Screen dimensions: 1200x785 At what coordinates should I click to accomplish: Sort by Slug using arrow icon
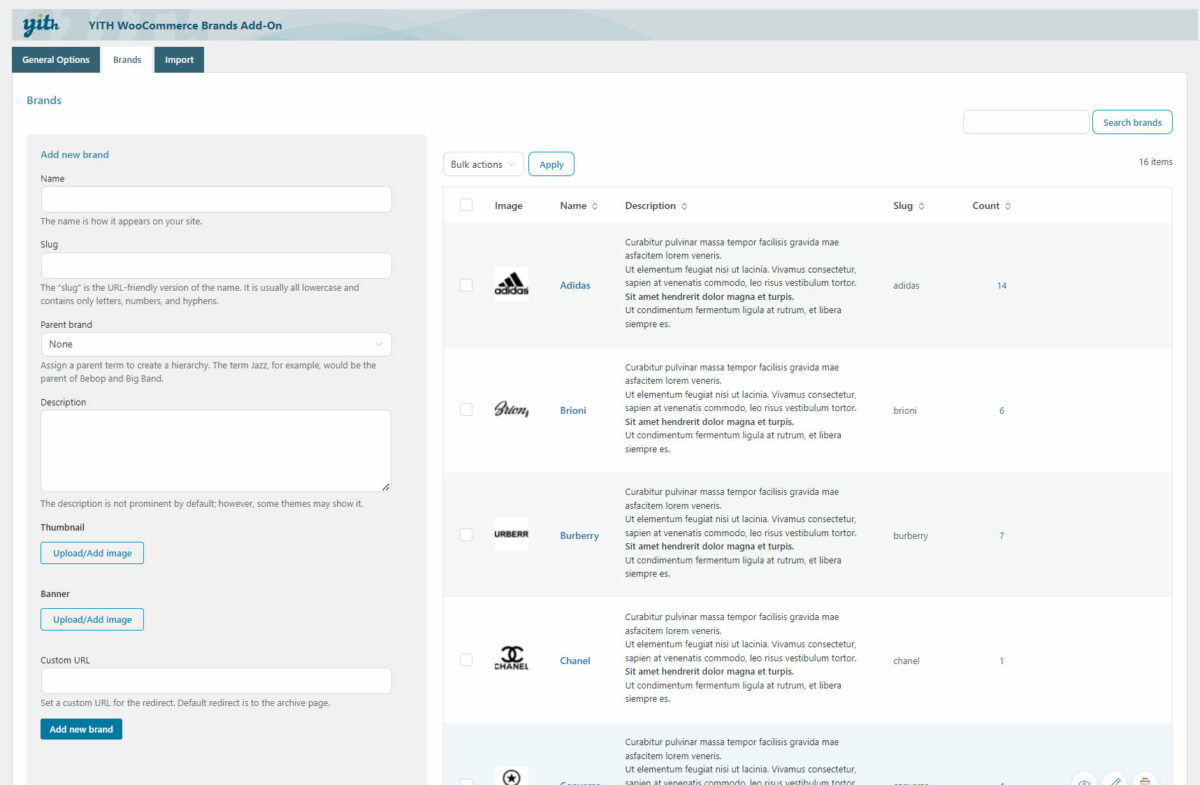click(x=921, y=206)
